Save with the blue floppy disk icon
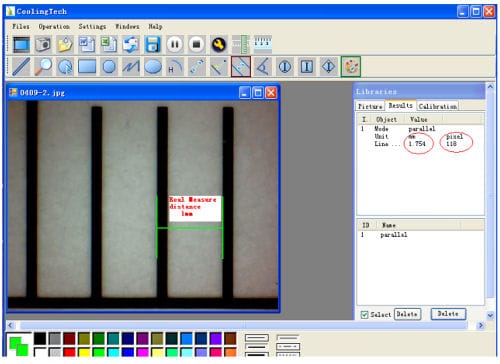Viewport: 500px width, 364px height. (152, 45)
